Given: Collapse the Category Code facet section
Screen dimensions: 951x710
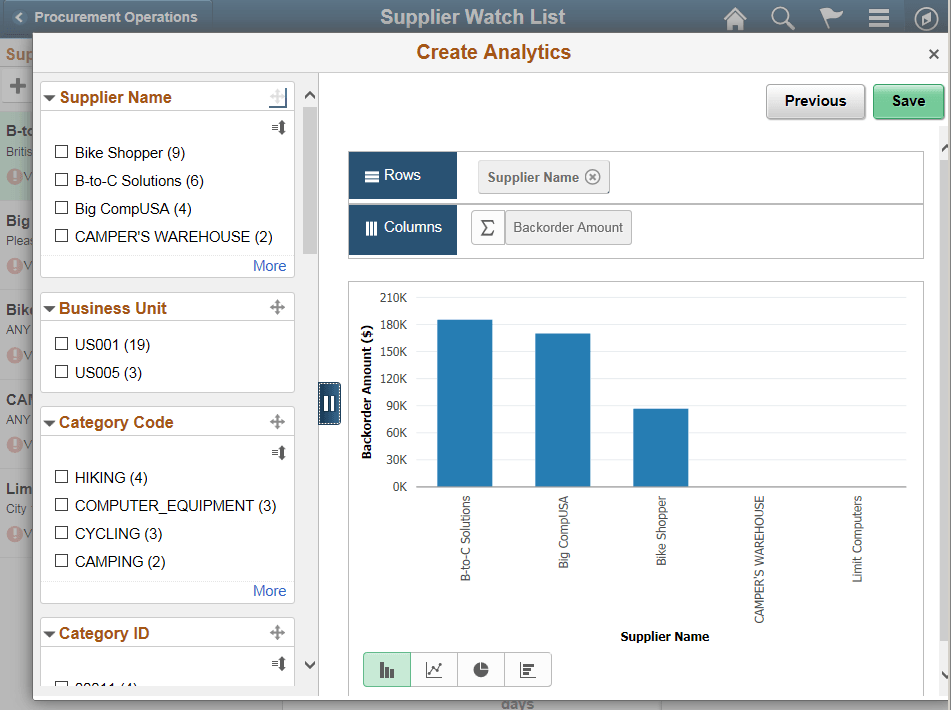Looking at the screenshot, I should click(48, 422).
